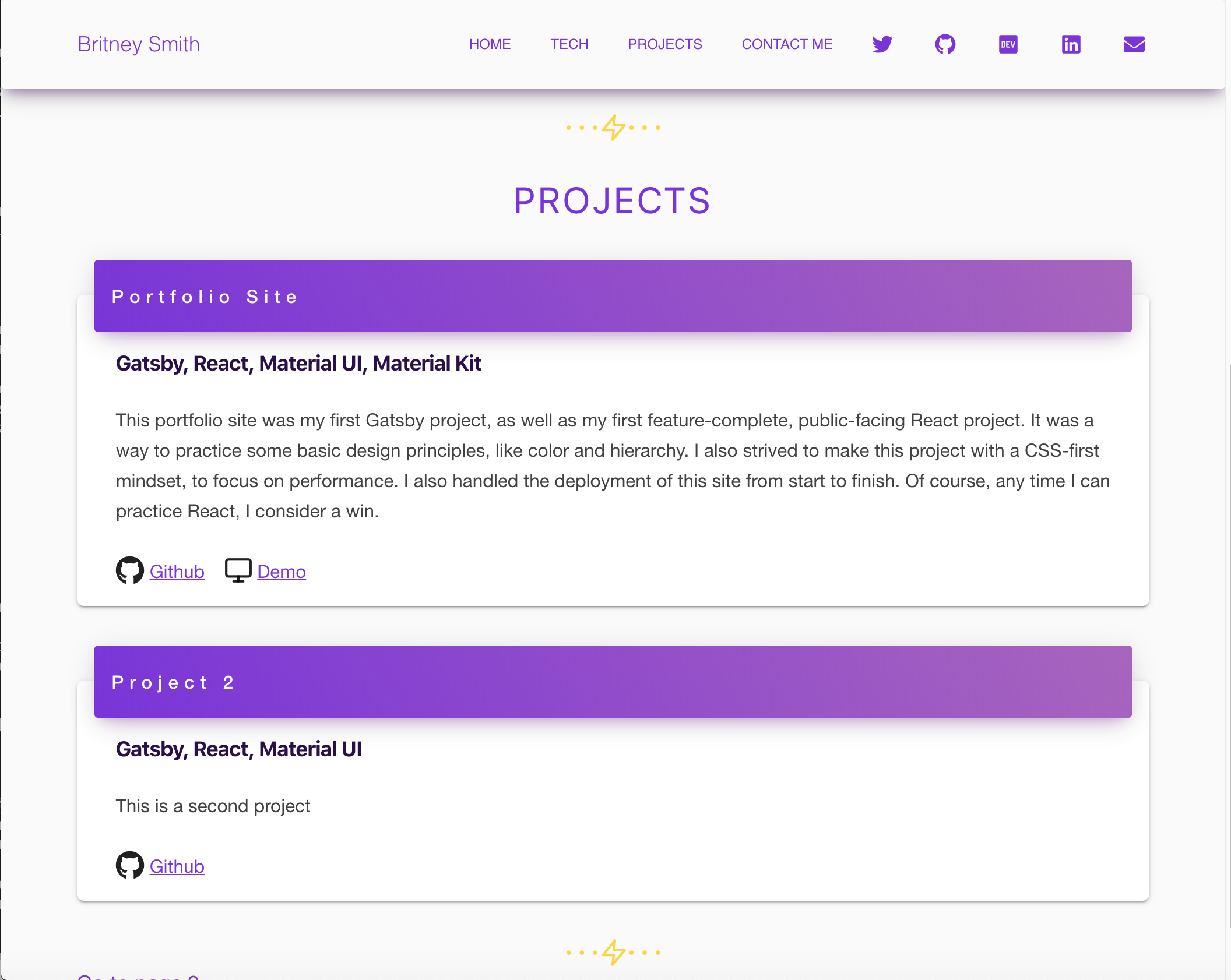Click the email envelope icon
Viewport: 1231px width, 980px height.
[x=1134, y=44]
